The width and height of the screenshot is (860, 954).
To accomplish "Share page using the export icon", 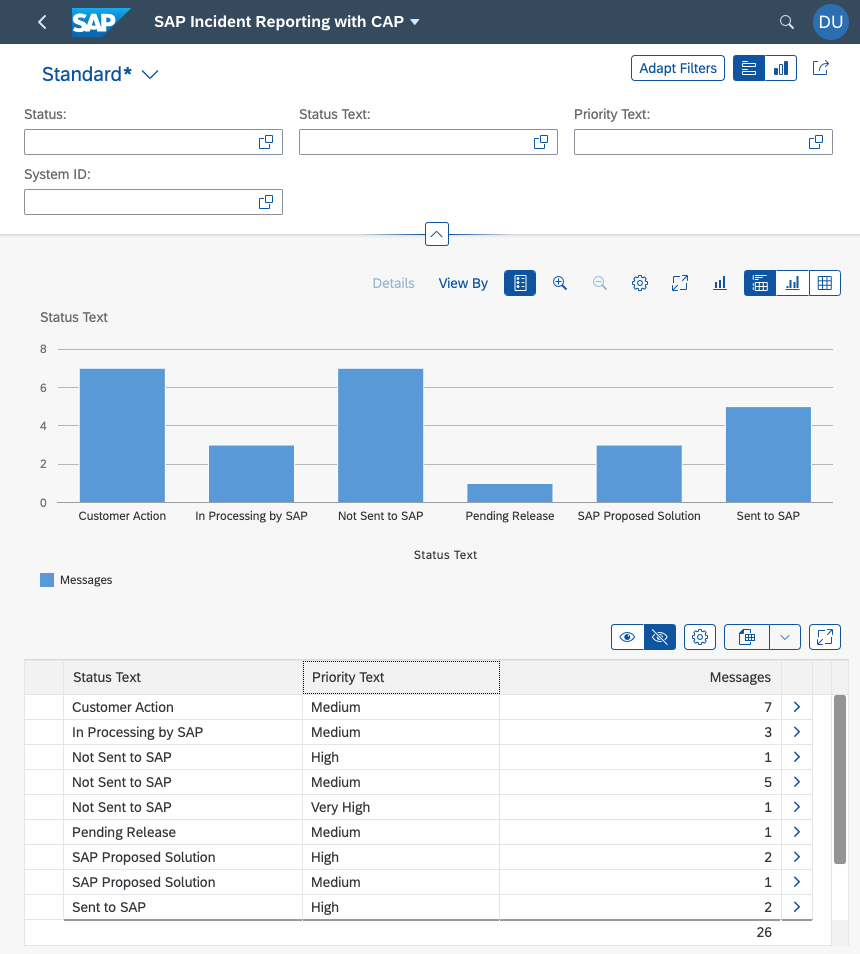I will pyautogui.click(x=820, y=68).
